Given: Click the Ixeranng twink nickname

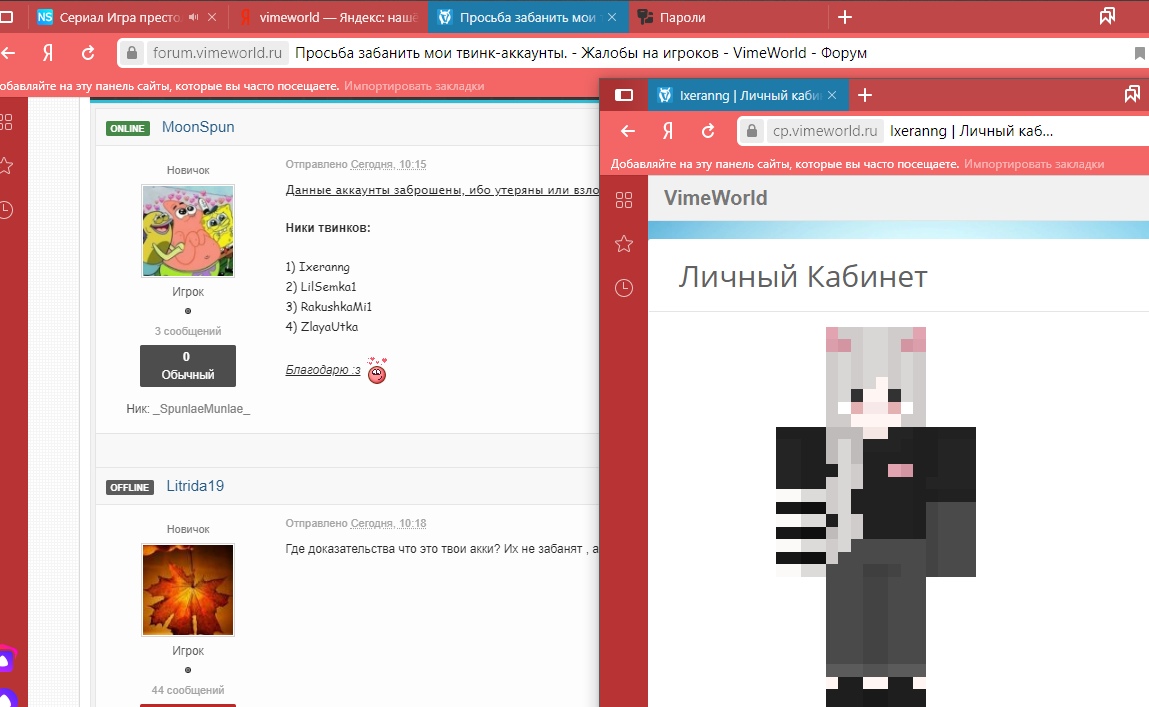Looking at the screenshot, I should click(324, 267).
